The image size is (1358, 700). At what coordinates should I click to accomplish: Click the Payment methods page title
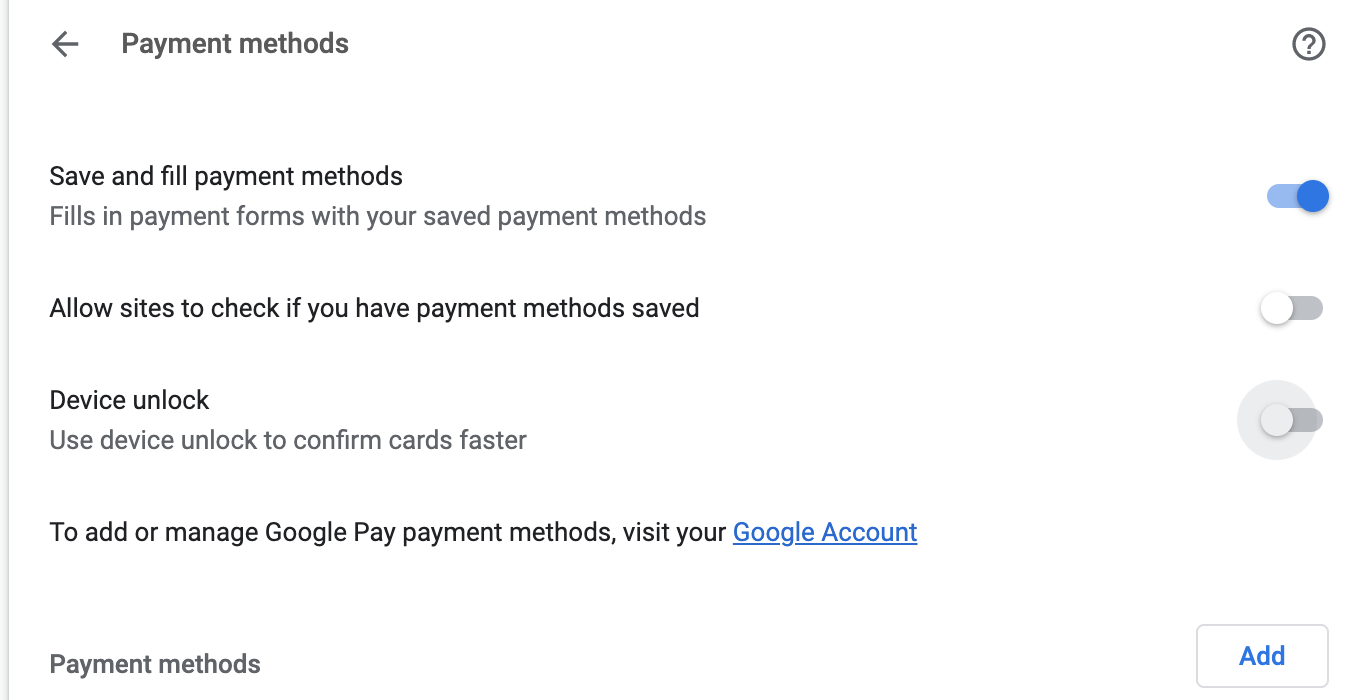pyautogui.click(x=235, y=44)
